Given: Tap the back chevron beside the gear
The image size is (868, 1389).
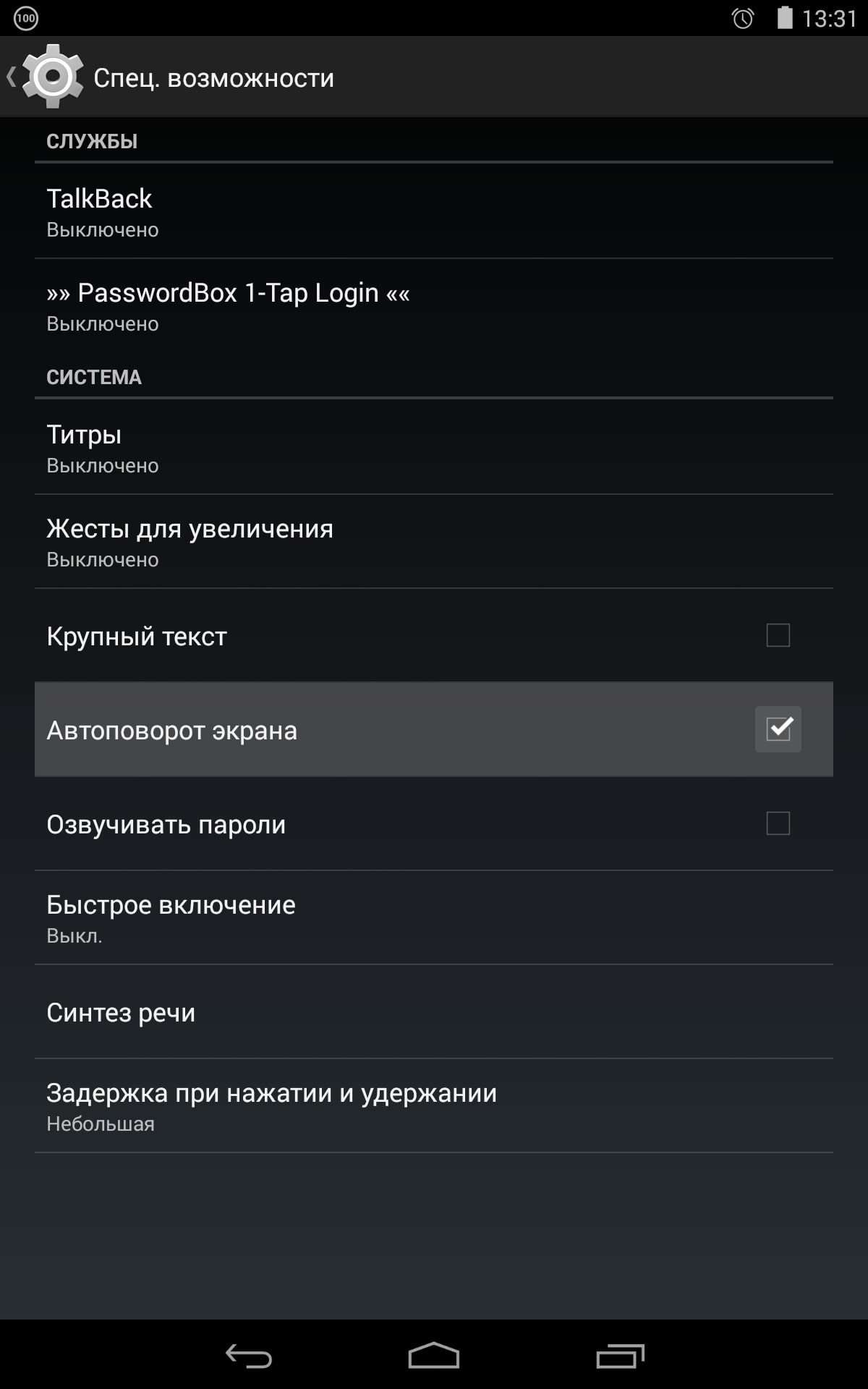Looking at the screenshot, I should (x=11, y=77).
